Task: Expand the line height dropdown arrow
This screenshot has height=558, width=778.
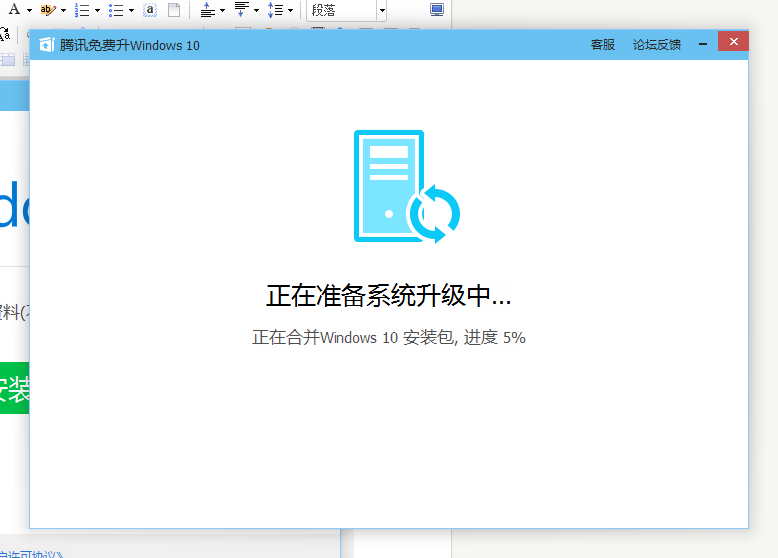Action: pos(291,10)
